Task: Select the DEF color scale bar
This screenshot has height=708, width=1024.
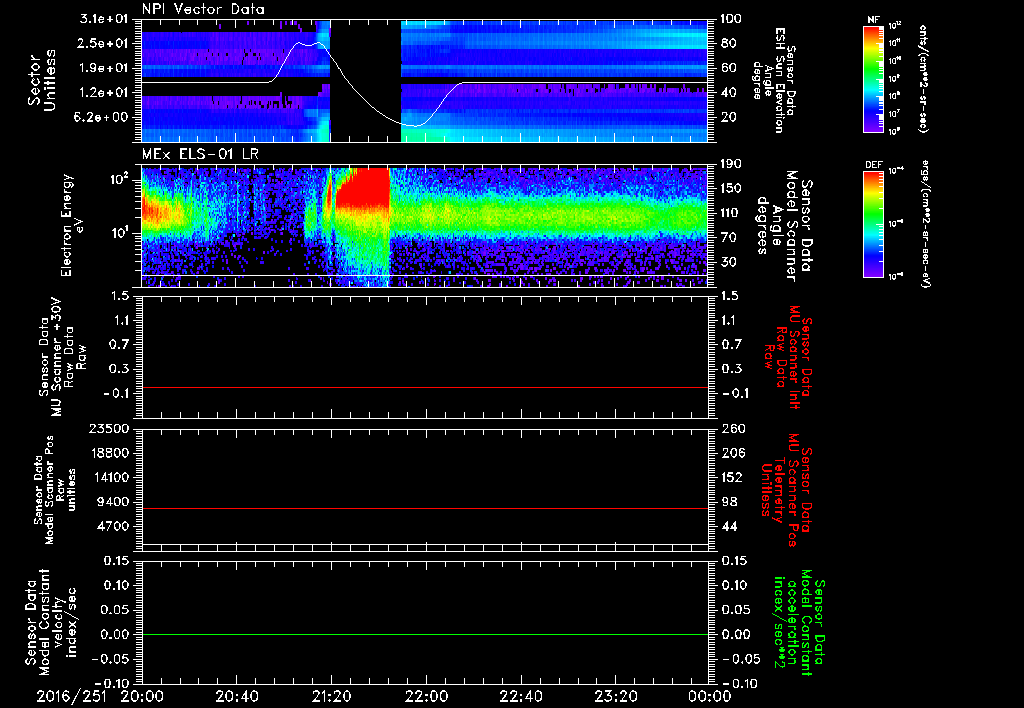Action: (x=873, y=224)
